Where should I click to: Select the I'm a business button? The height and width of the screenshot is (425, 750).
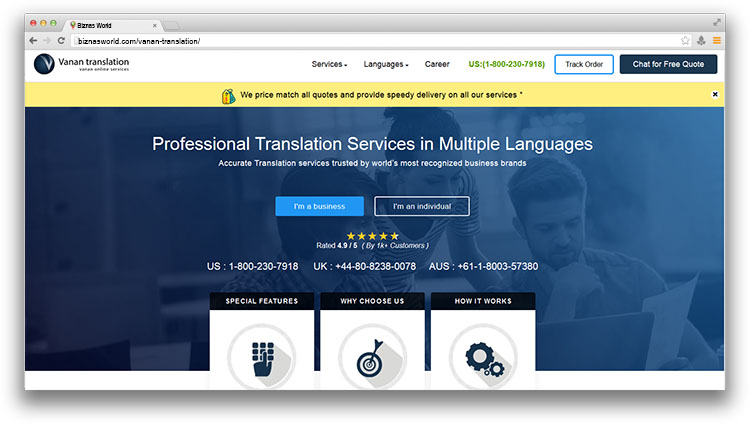coord(320,206)
